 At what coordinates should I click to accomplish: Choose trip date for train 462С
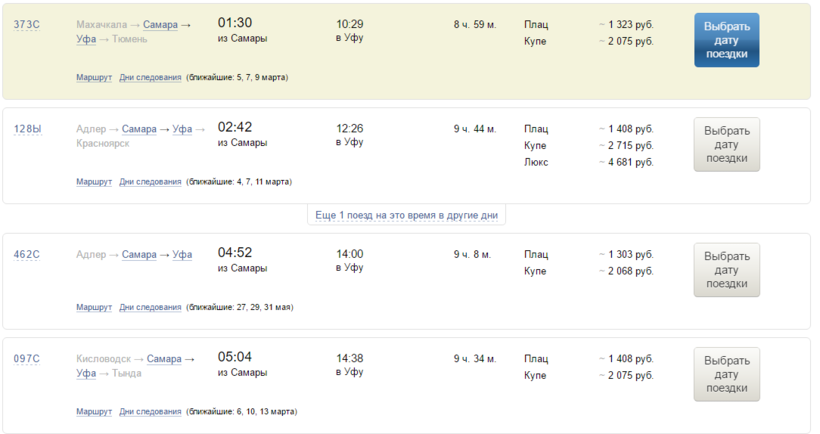tap(726, 269)
